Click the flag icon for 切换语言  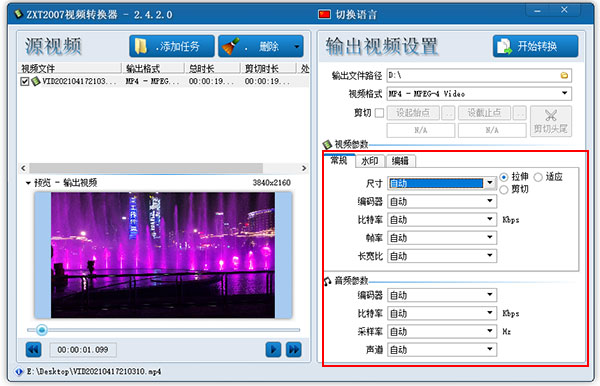pos(324,15)
